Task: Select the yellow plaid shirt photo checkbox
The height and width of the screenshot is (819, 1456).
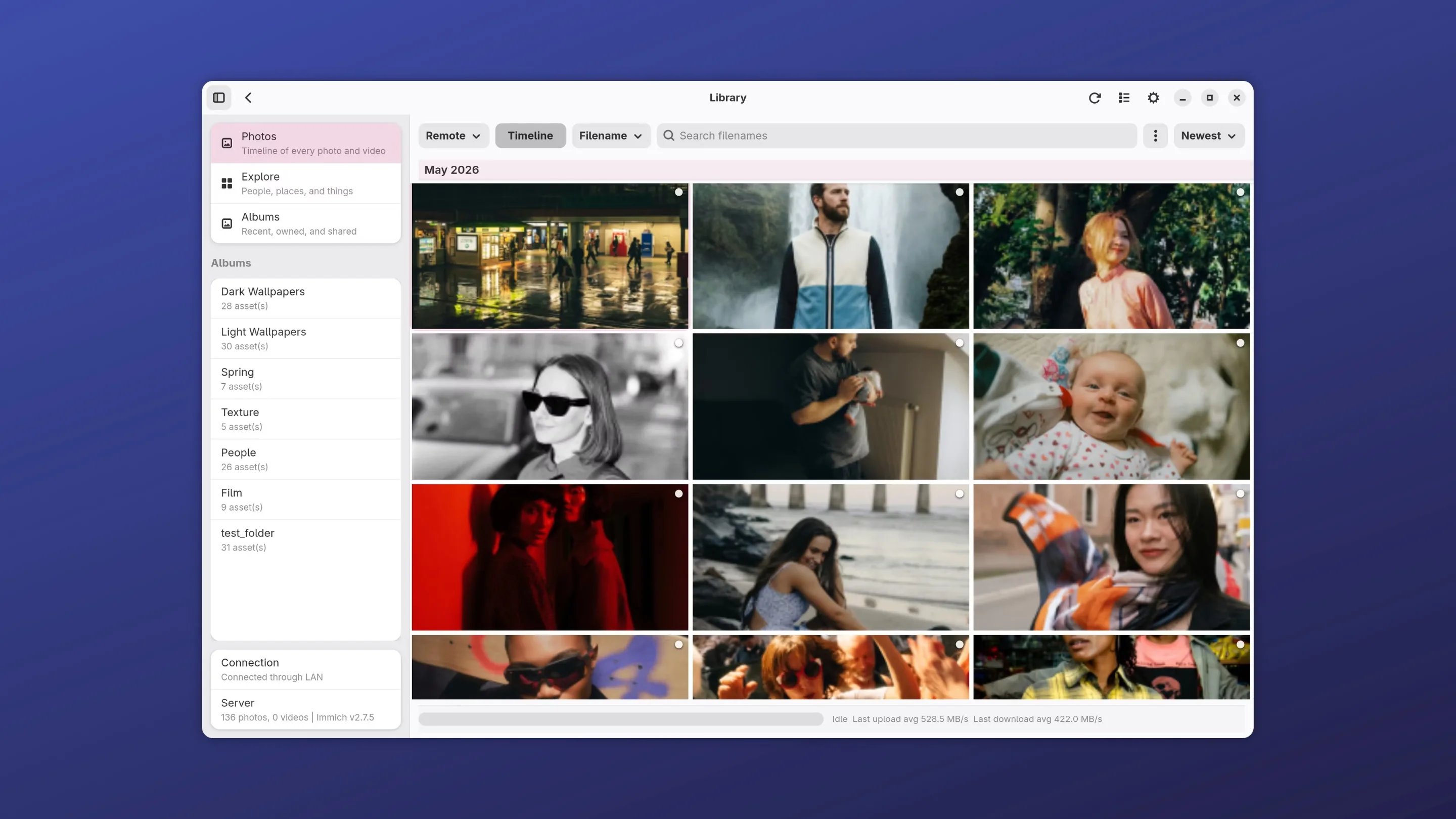Action: 1240,645
